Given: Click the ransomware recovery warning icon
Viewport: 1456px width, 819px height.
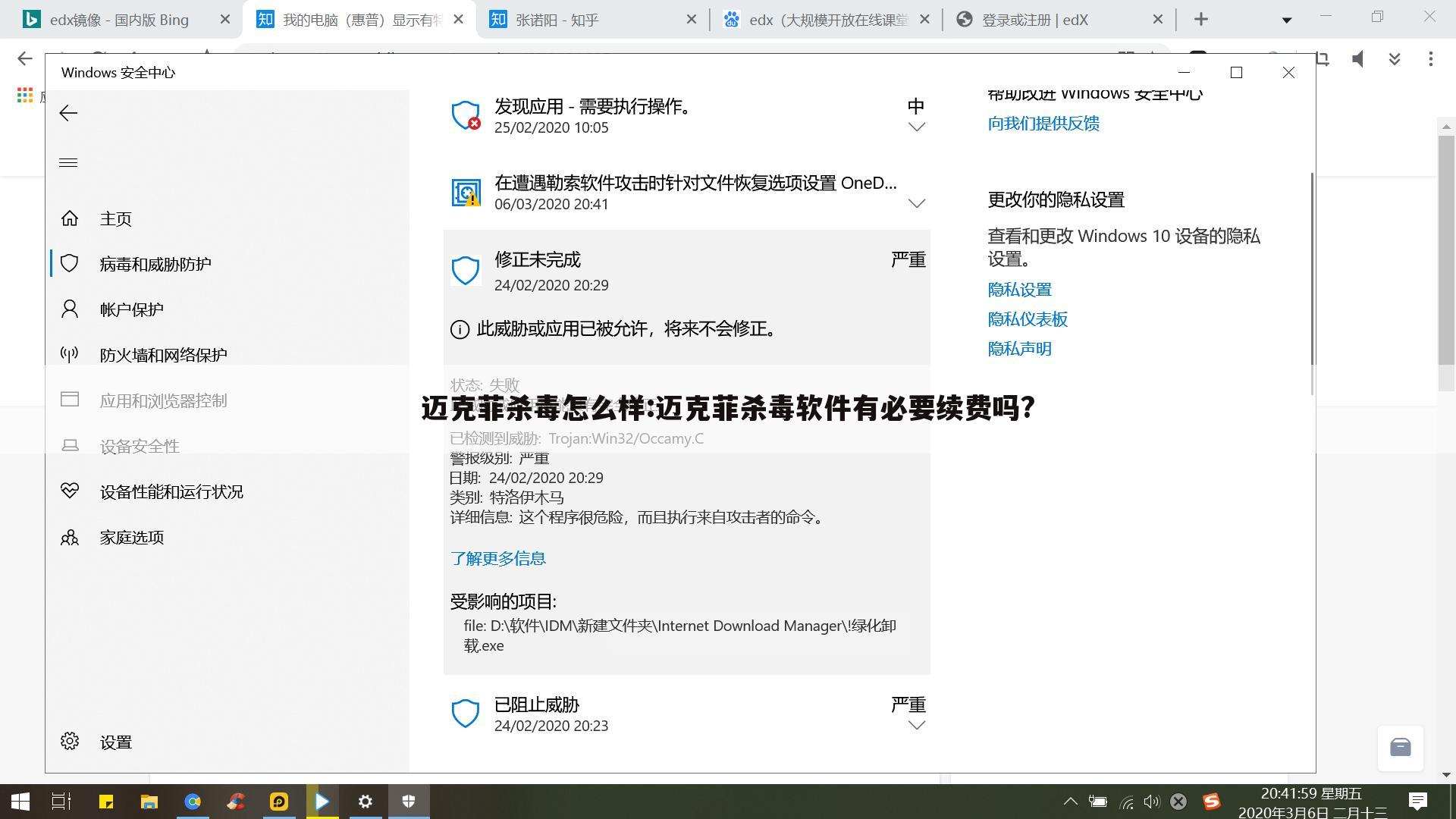Looking at the screenshot, I should coord(466,193).
